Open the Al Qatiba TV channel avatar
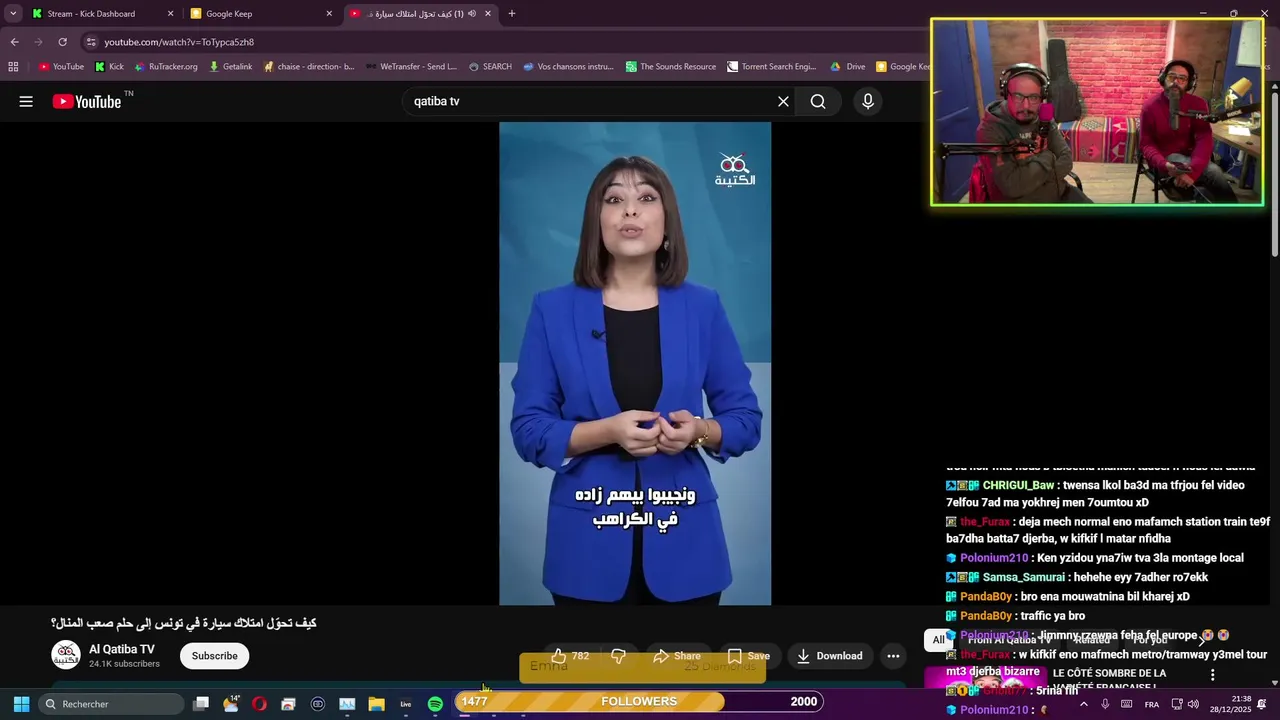1280x720 pixels. tap(66, 656)
